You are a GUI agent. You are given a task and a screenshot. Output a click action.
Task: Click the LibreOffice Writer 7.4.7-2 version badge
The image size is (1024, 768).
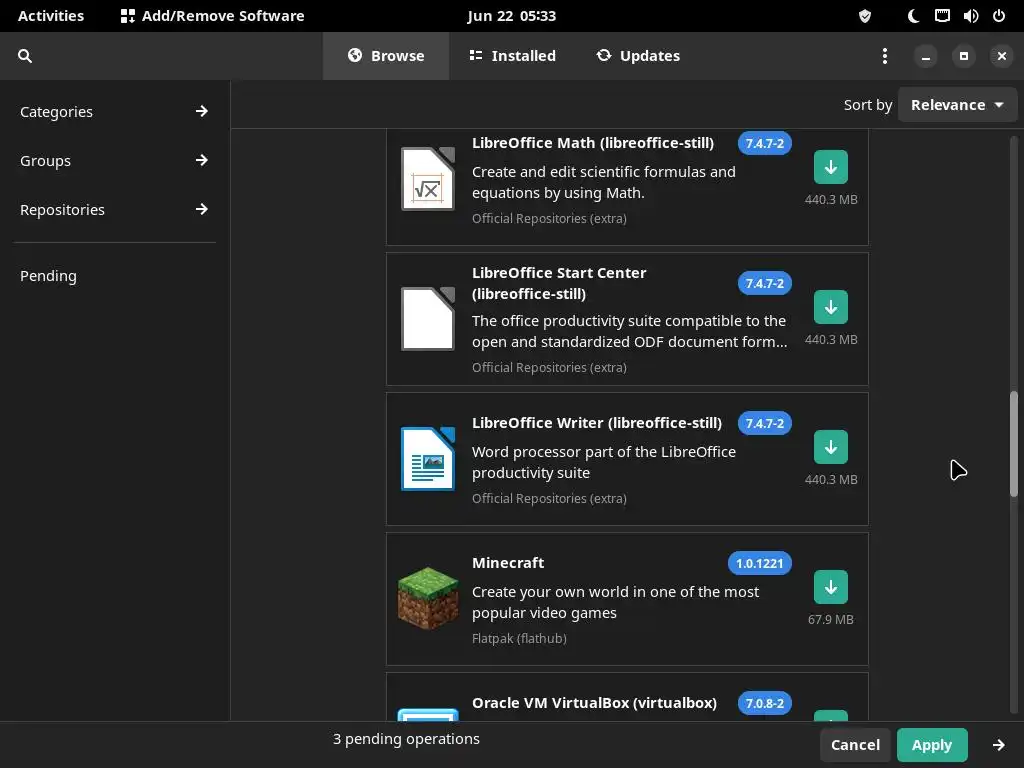765,423
